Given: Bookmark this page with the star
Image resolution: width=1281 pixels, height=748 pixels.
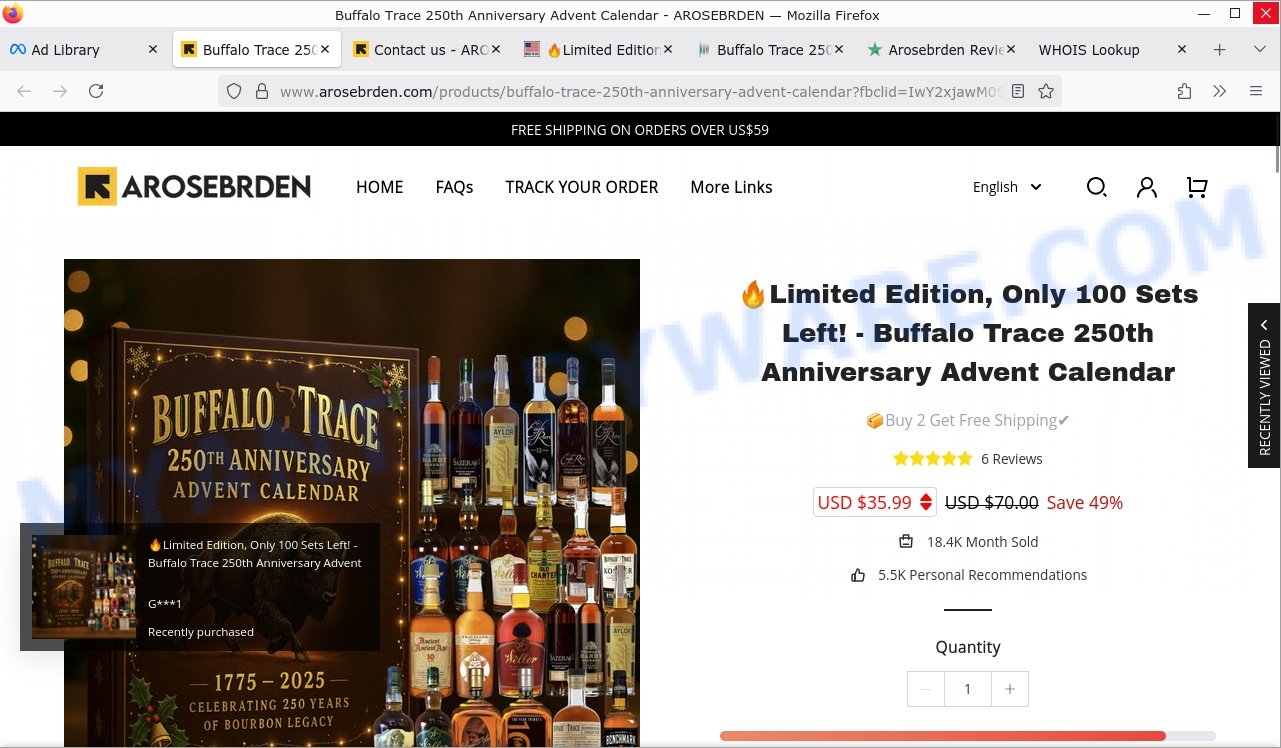Looking at the screenshot, I should coord(1046,91).
